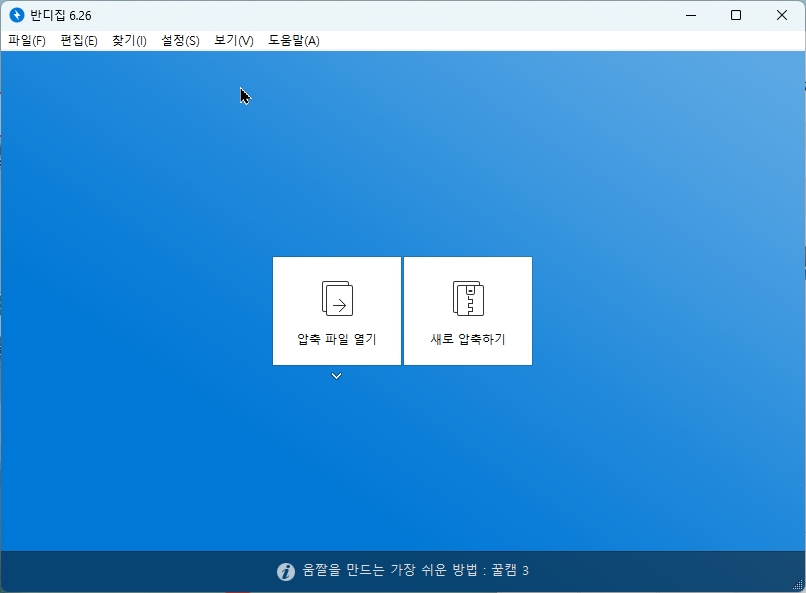Screen dimensions: 806x593
Task: Open the 보기(V) menu
Action: coord(233,41)
